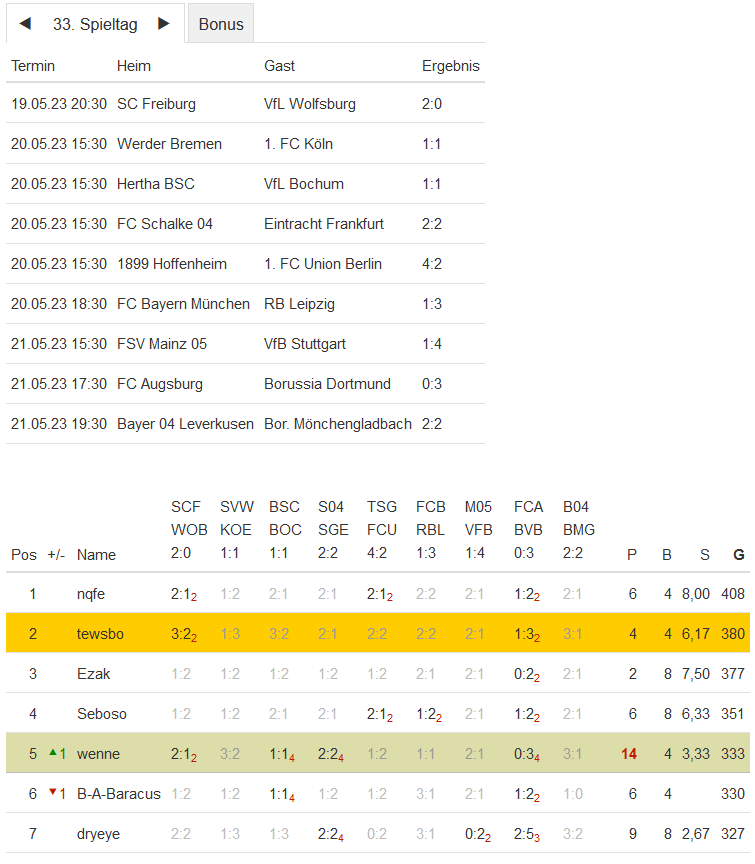Open Seboso's tip details
Image resolution: width=755 pixels, height=864 pixels.
(x=101, y=714)
